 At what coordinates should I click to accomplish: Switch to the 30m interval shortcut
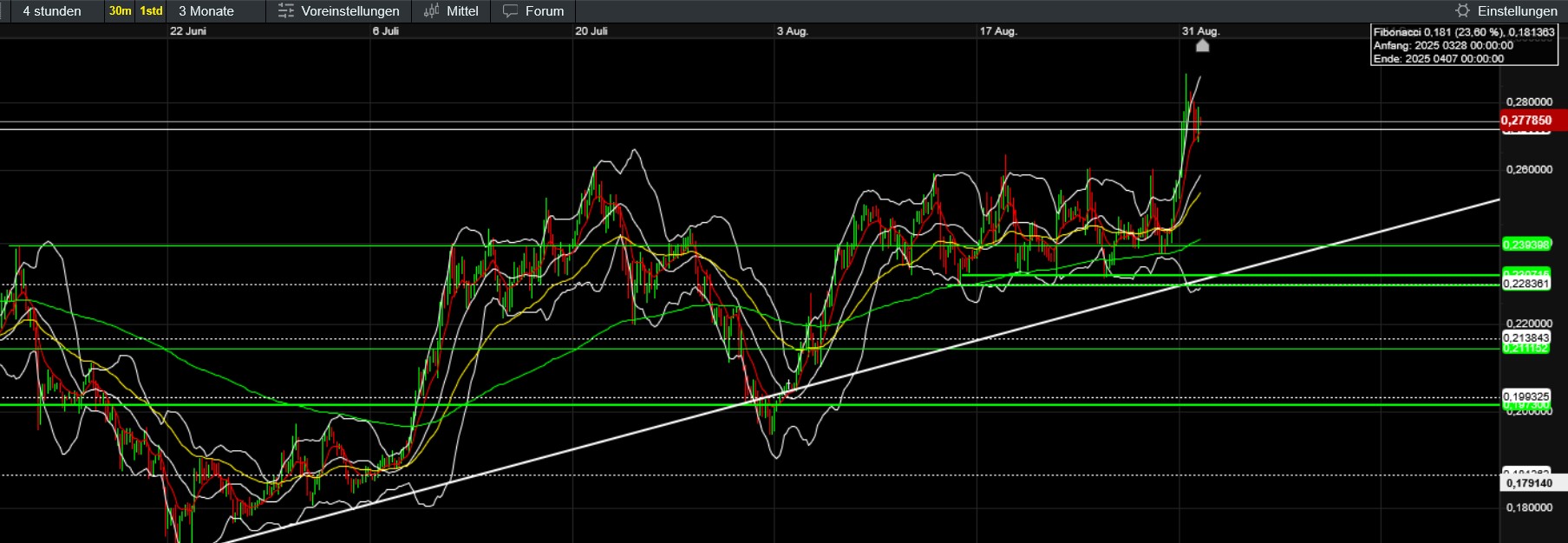(x=121, y=11)
